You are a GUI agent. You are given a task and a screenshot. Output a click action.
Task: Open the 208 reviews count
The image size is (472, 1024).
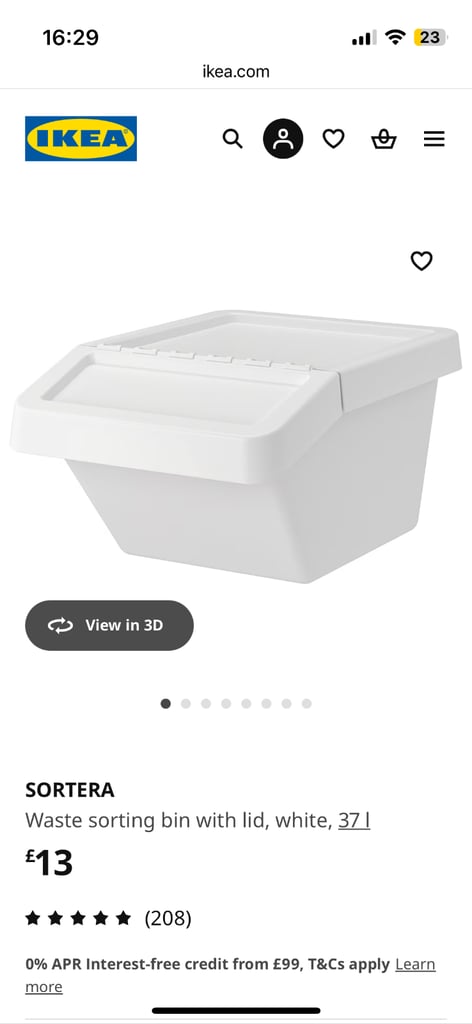point(168,919)
